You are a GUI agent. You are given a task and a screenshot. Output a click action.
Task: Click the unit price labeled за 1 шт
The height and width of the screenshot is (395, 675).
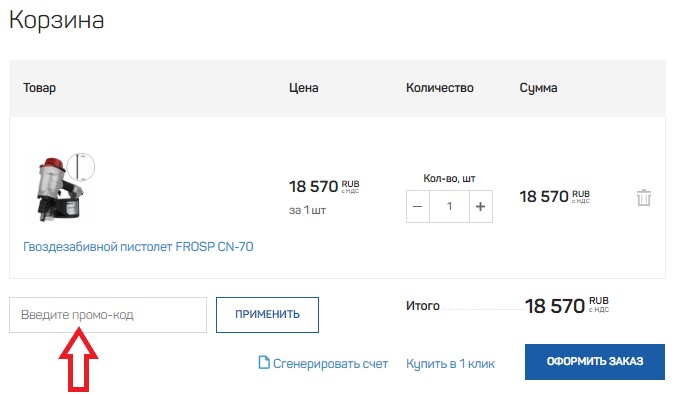tap(307, 210)
